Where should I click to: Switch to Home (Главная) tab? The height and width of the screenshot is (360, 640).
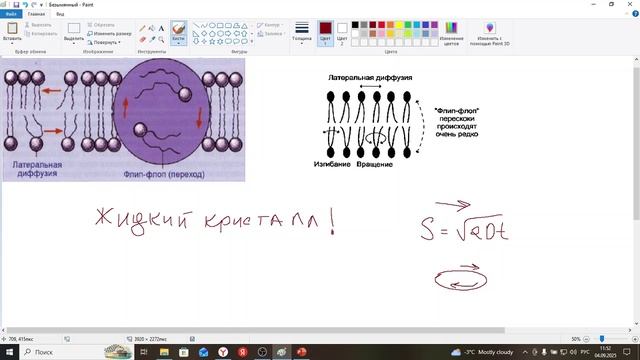pyautogui.click(x=36, y=14)
